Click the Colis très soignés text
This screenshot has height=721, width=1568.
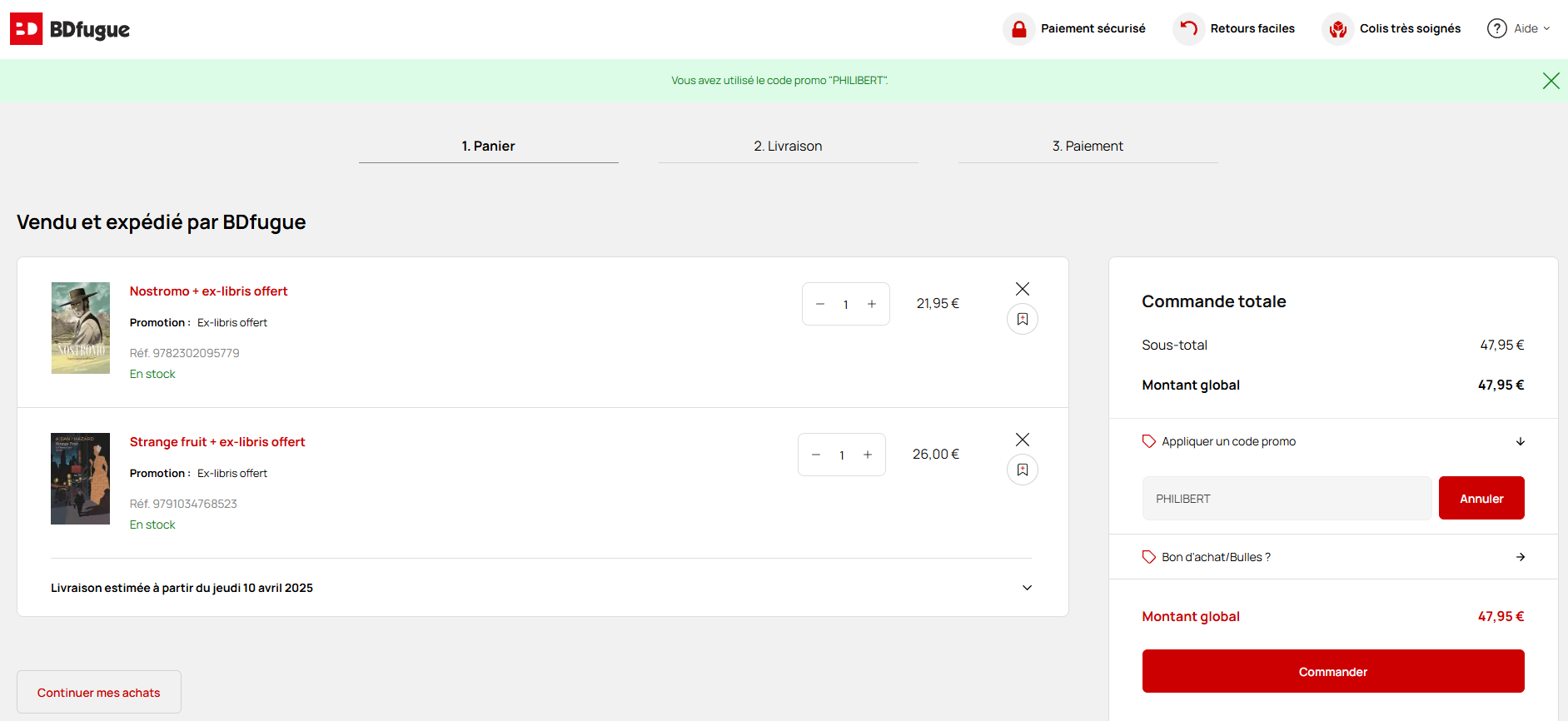pyautogui.click(x=1411, y=28)
